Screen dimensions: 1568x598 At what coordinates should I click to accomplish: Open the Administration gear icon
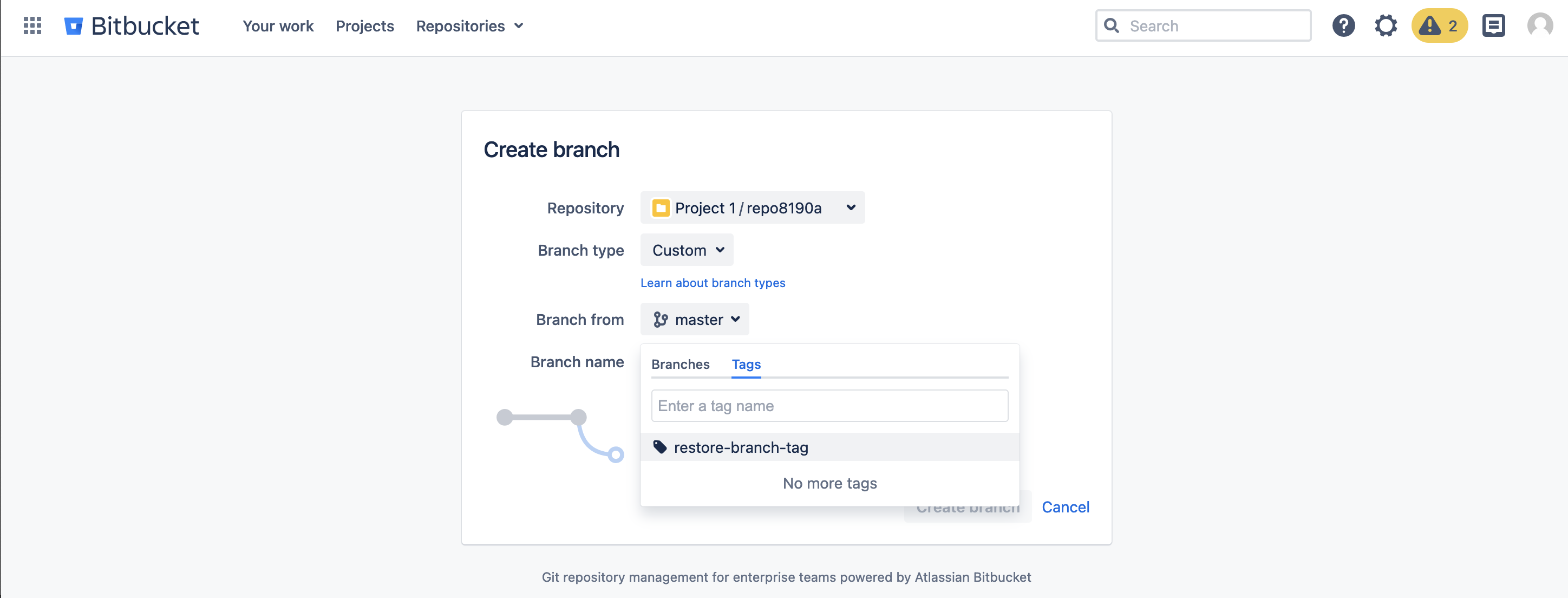pyautogui.click(x=1386, y=25)
